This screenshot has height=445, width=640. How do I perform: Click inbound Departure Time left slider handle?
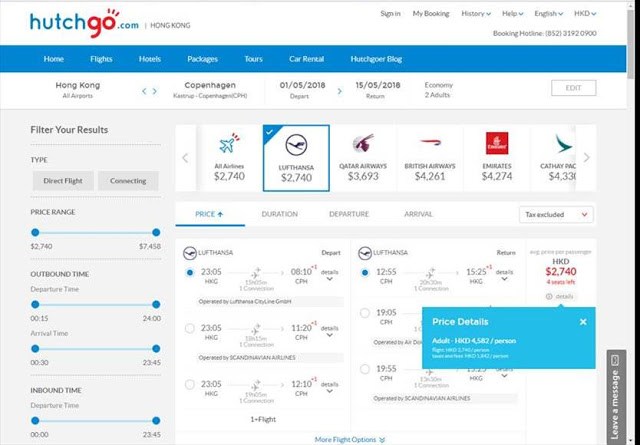[35, 421]
